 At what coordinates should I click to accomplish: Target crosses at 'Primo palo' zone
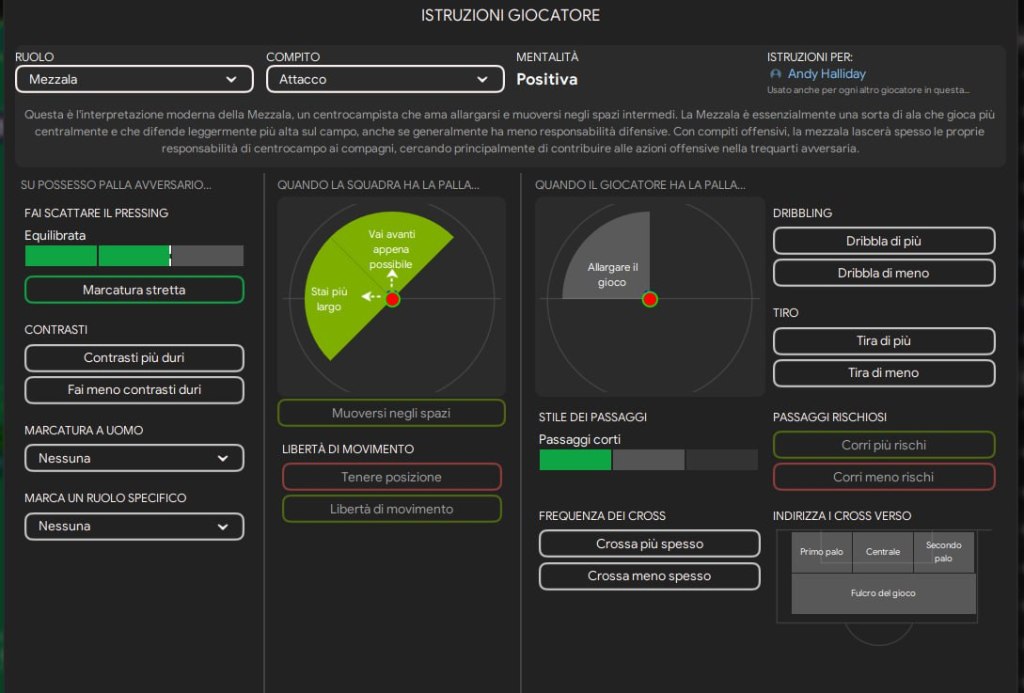click(821, 552)
